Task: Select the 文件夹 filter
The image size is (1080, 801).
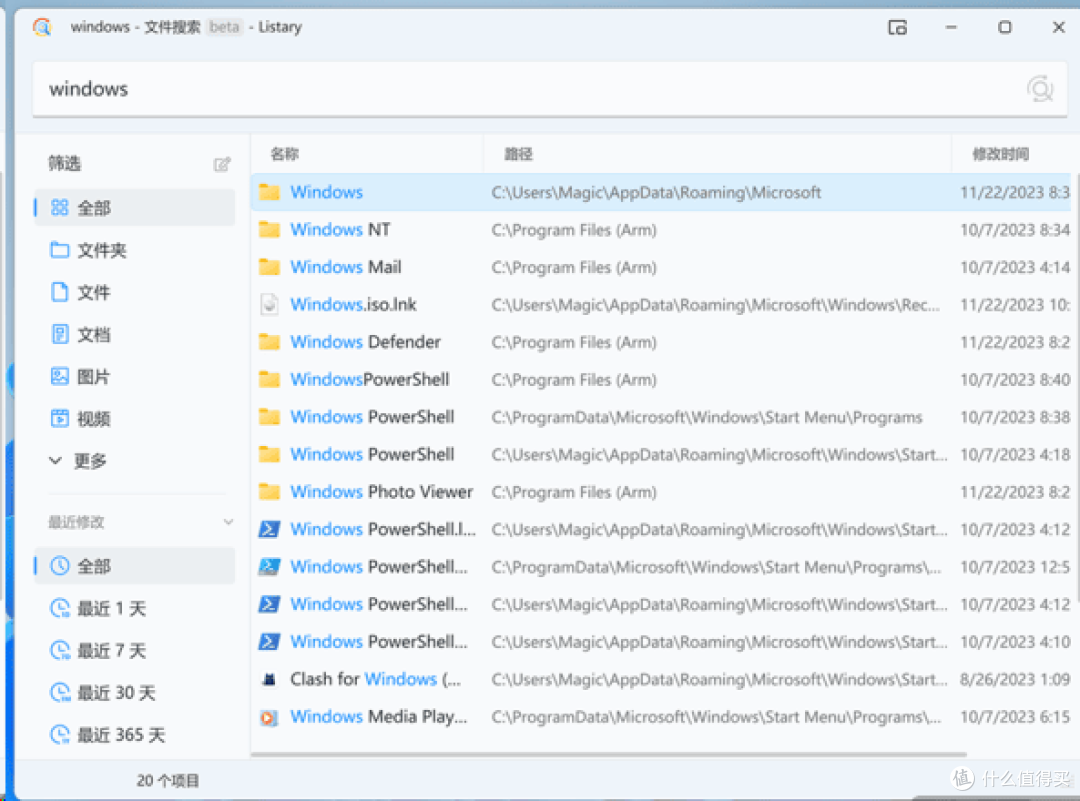Action: (135, 250)
